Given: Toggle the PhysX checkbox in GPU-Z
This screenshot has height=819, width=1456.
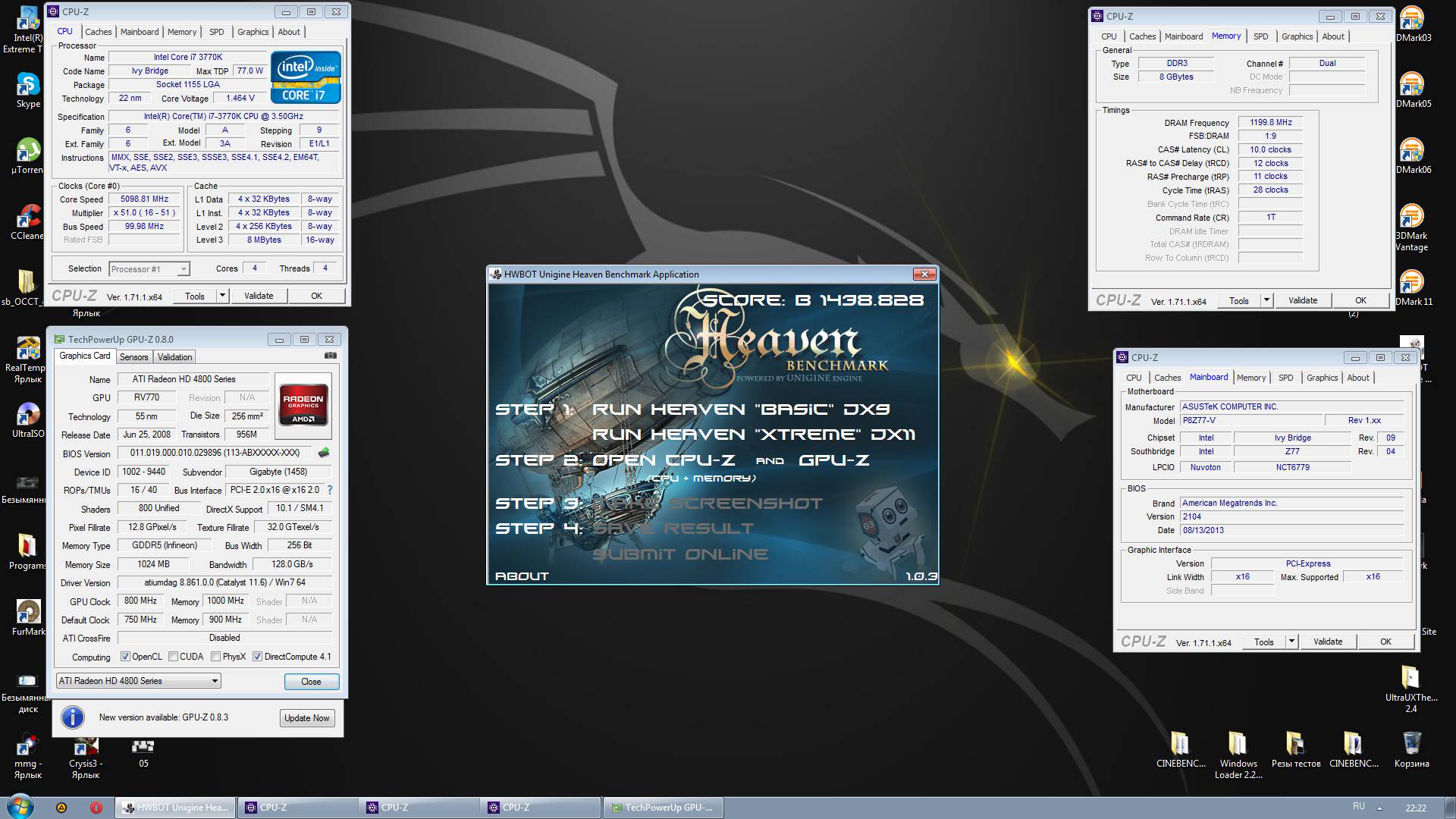Looking at the screenshot, I should 216,657.
